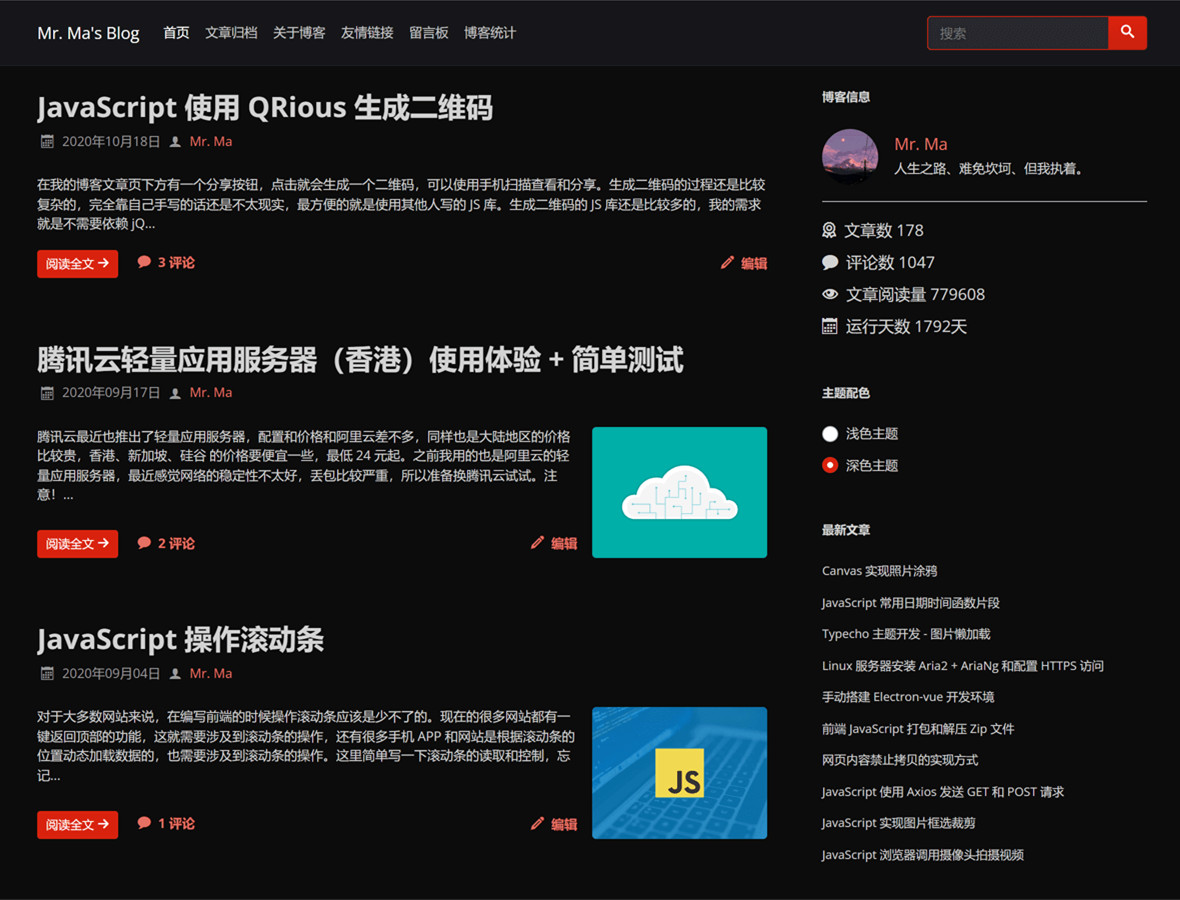
Task: Open recent post 手动搭建 Electron-vue 开发环境
Action: pos(908,697)
